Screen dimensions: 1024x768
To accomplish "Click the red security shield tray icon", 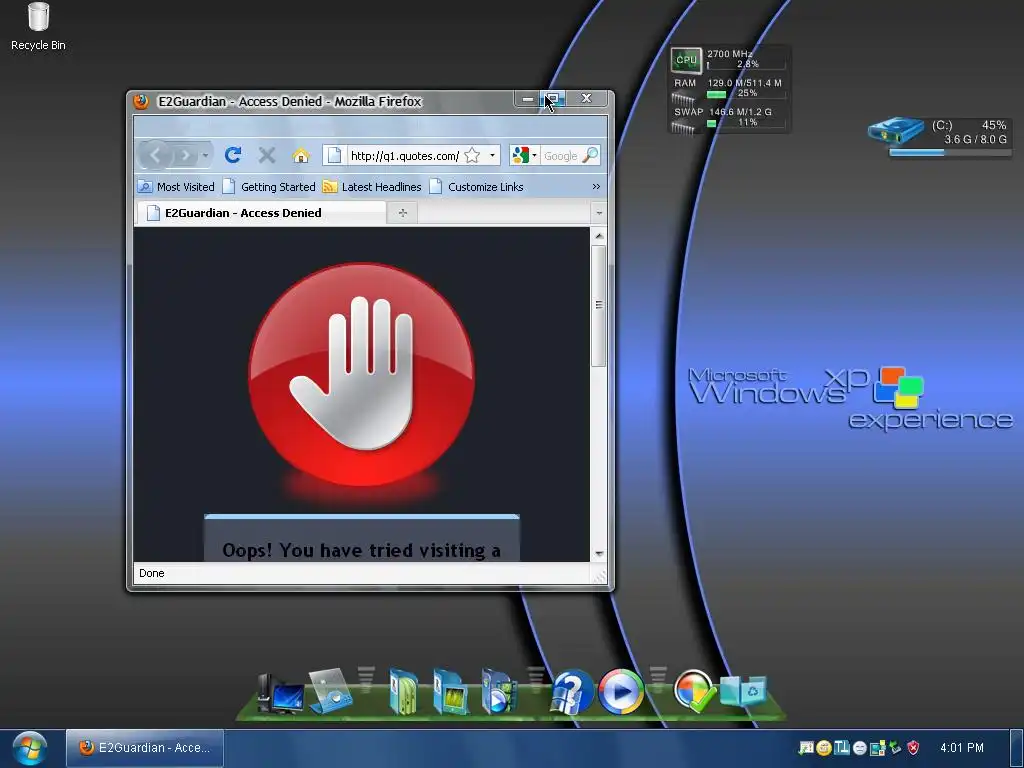I will 914,748.
